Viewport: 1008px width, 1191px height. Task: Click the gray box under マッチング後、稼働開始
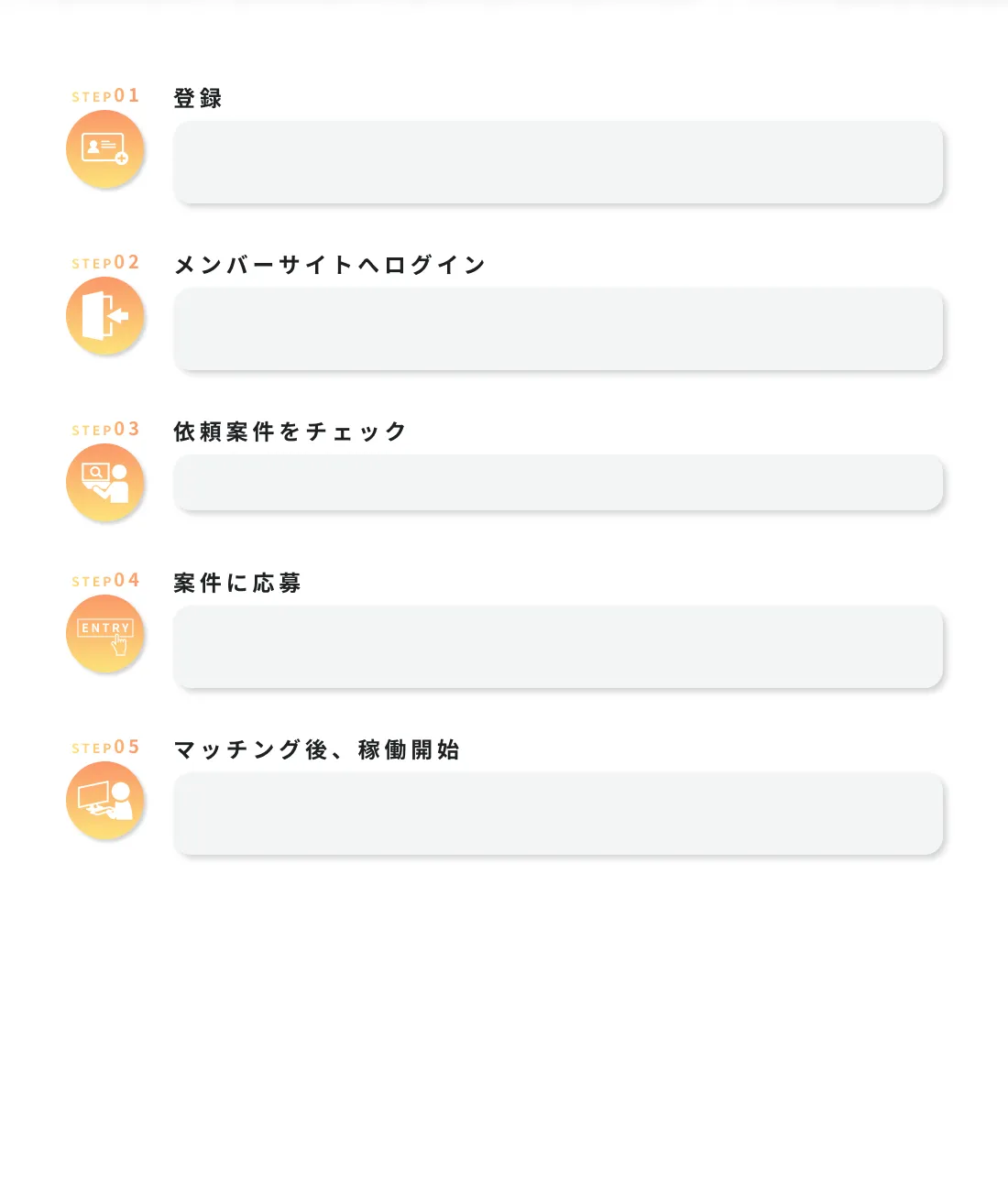pos(558,814)
